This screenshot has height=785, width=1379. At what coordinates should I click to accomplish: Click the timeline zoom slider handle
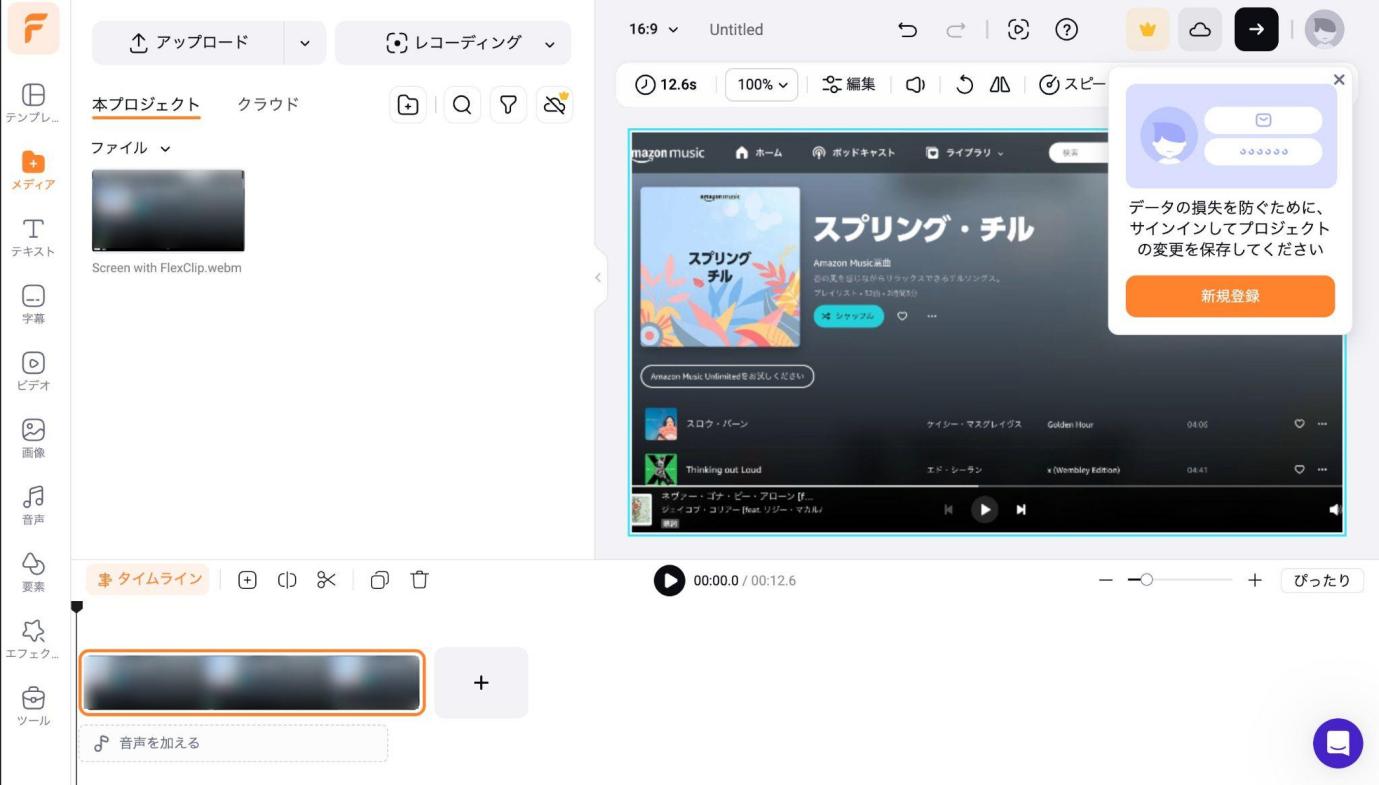[x=1147, y=580]
